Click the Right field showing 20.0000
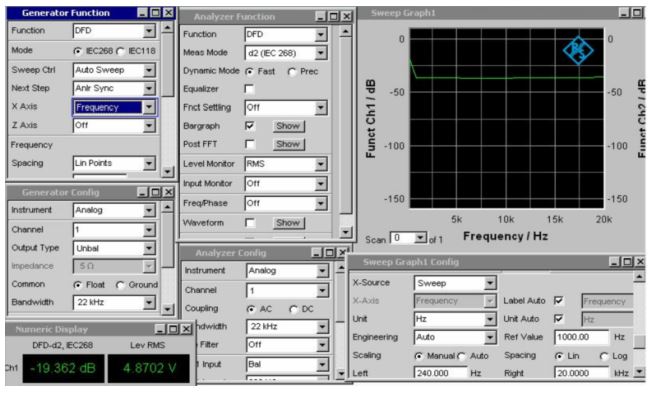The image size is (652, 393). pyautogui.click(x=581, y=373)
